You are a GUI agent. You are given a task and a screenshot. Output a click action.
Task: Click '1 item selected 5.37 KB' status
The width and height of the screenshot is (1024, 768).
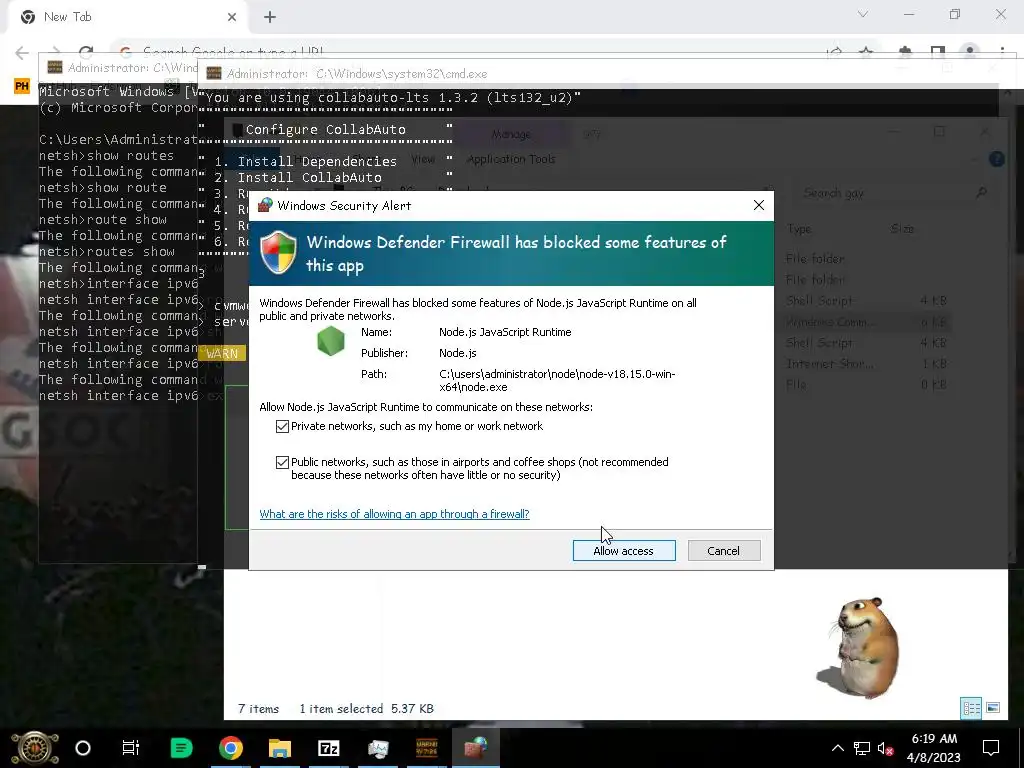[x=366, y=709]
